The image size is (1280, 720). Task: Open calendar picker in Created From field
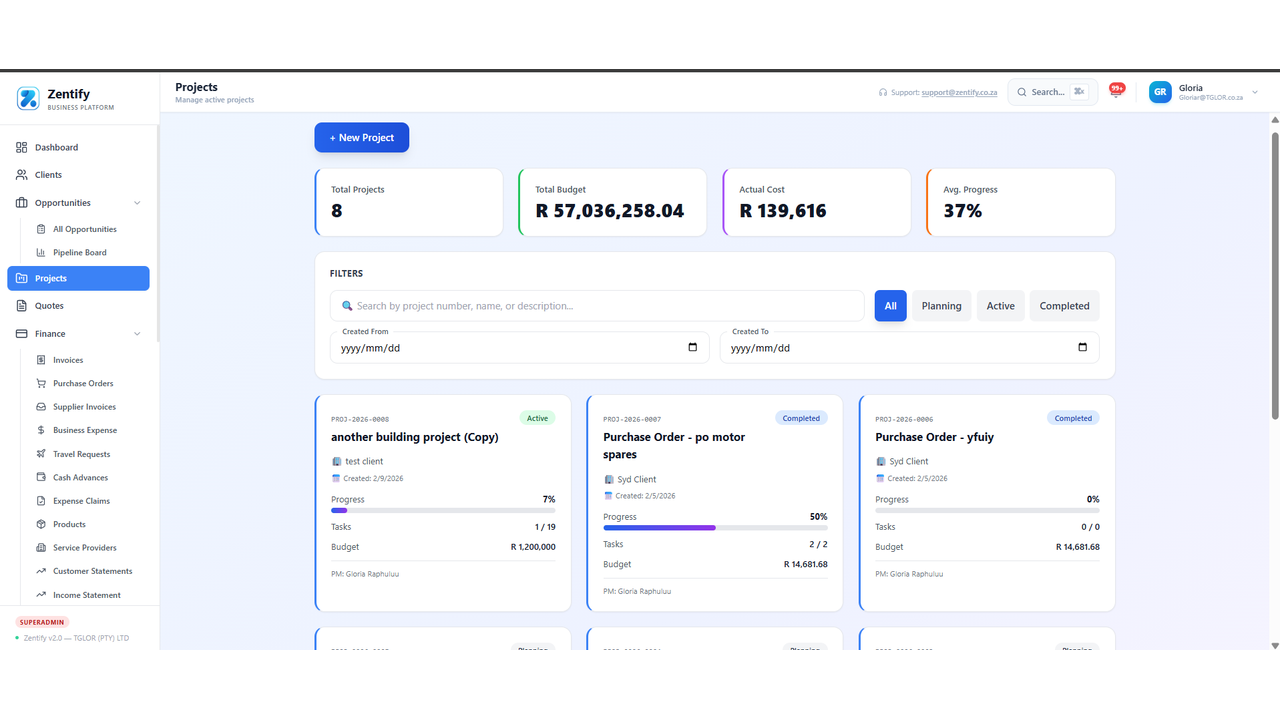pos(693,348)
